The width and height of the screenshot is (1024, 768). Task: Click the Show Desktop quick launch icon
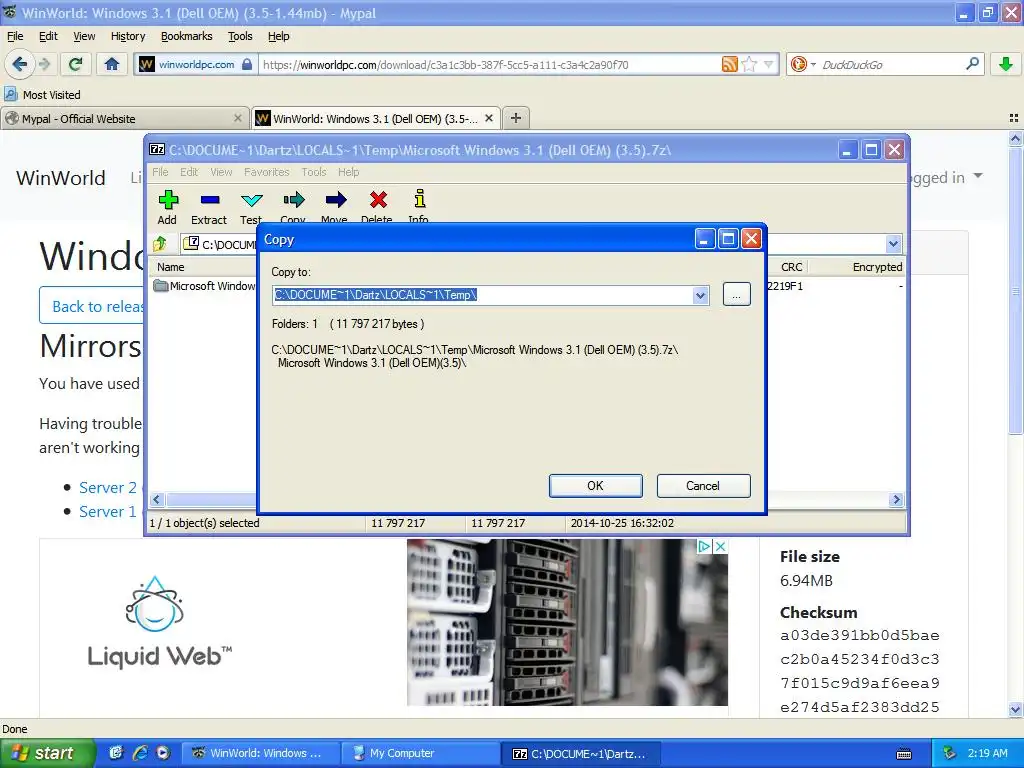[x=116, y=753]
